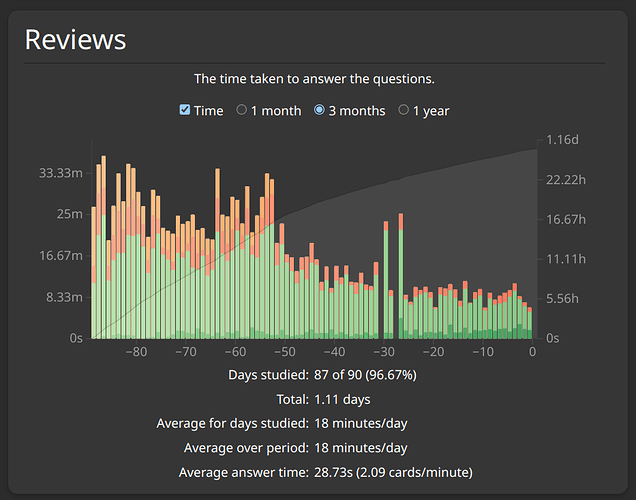Click the 8.33m left axis label

tap(64, 297)
